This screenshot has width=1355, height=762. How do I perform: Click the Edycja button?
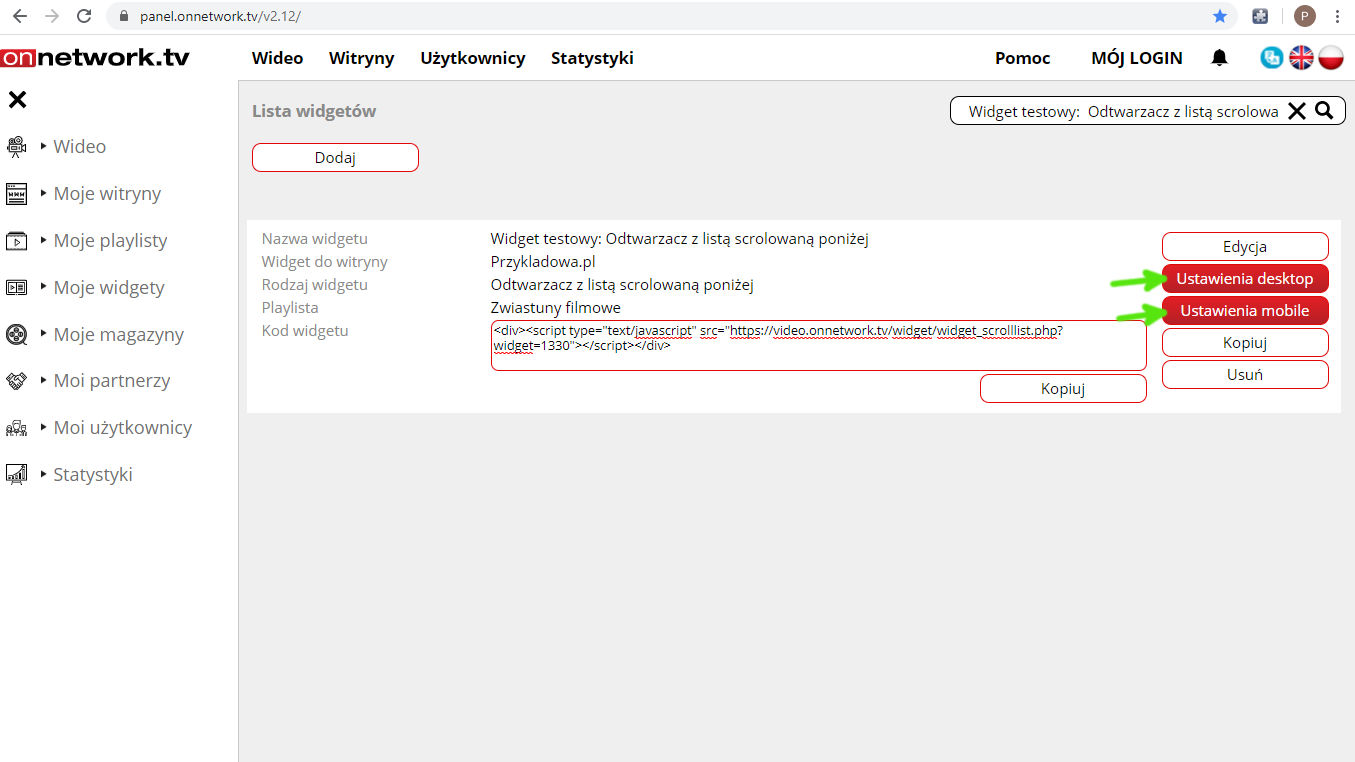point(1245,247)
